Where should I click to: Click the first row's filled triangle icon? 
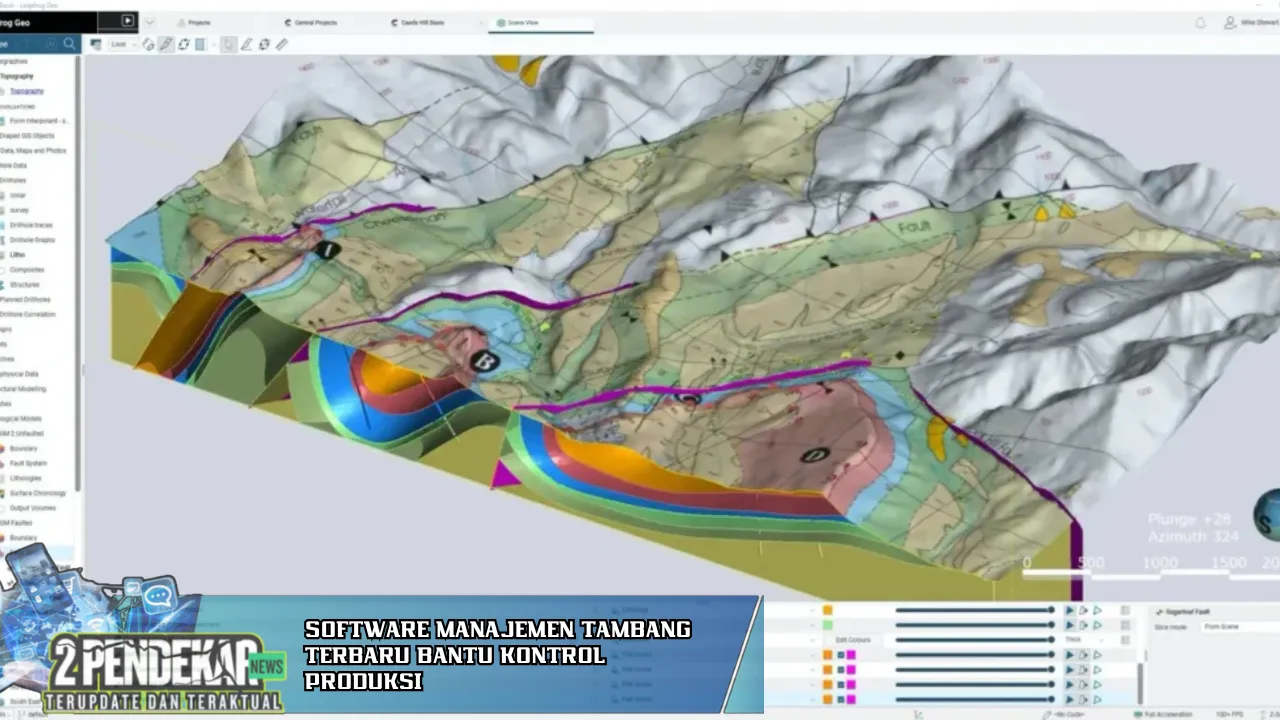click(1069, 610)
